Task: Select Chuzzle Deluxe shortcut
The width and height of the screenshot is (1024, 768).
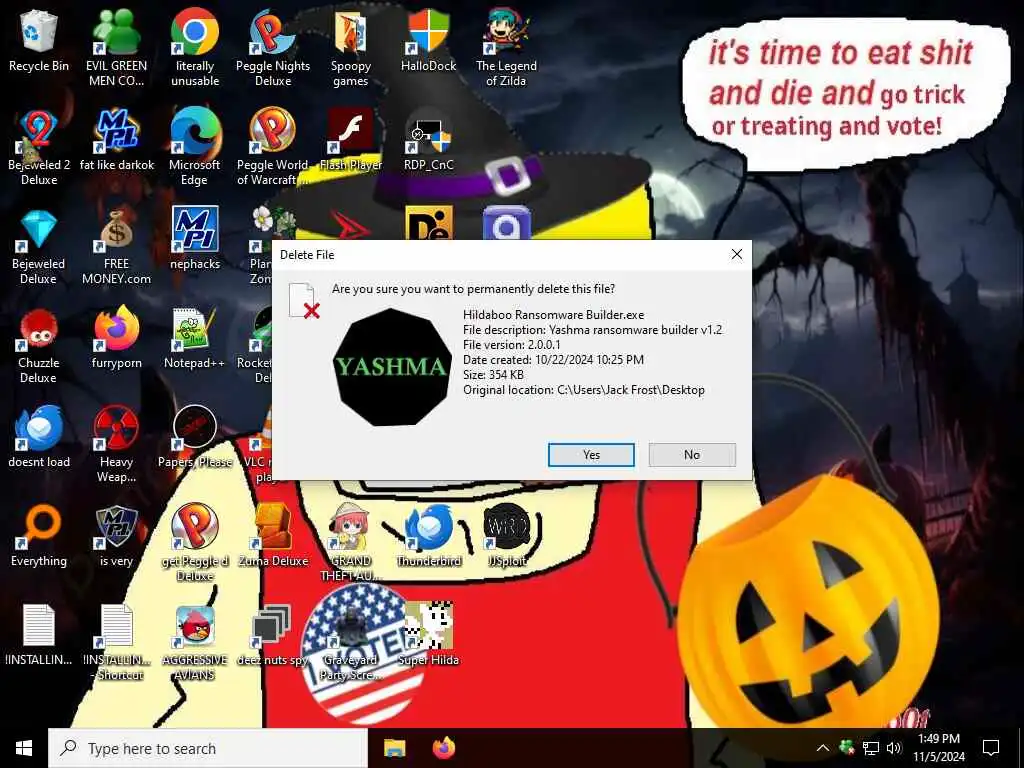Action: (x=39, y=346)
